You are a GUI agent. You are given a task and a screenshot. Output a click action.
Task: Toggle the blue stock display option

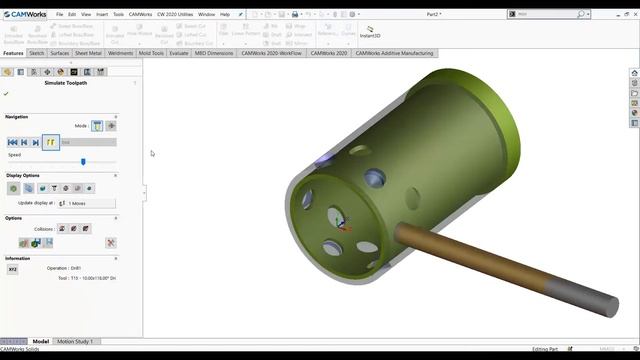click(29, 188)
